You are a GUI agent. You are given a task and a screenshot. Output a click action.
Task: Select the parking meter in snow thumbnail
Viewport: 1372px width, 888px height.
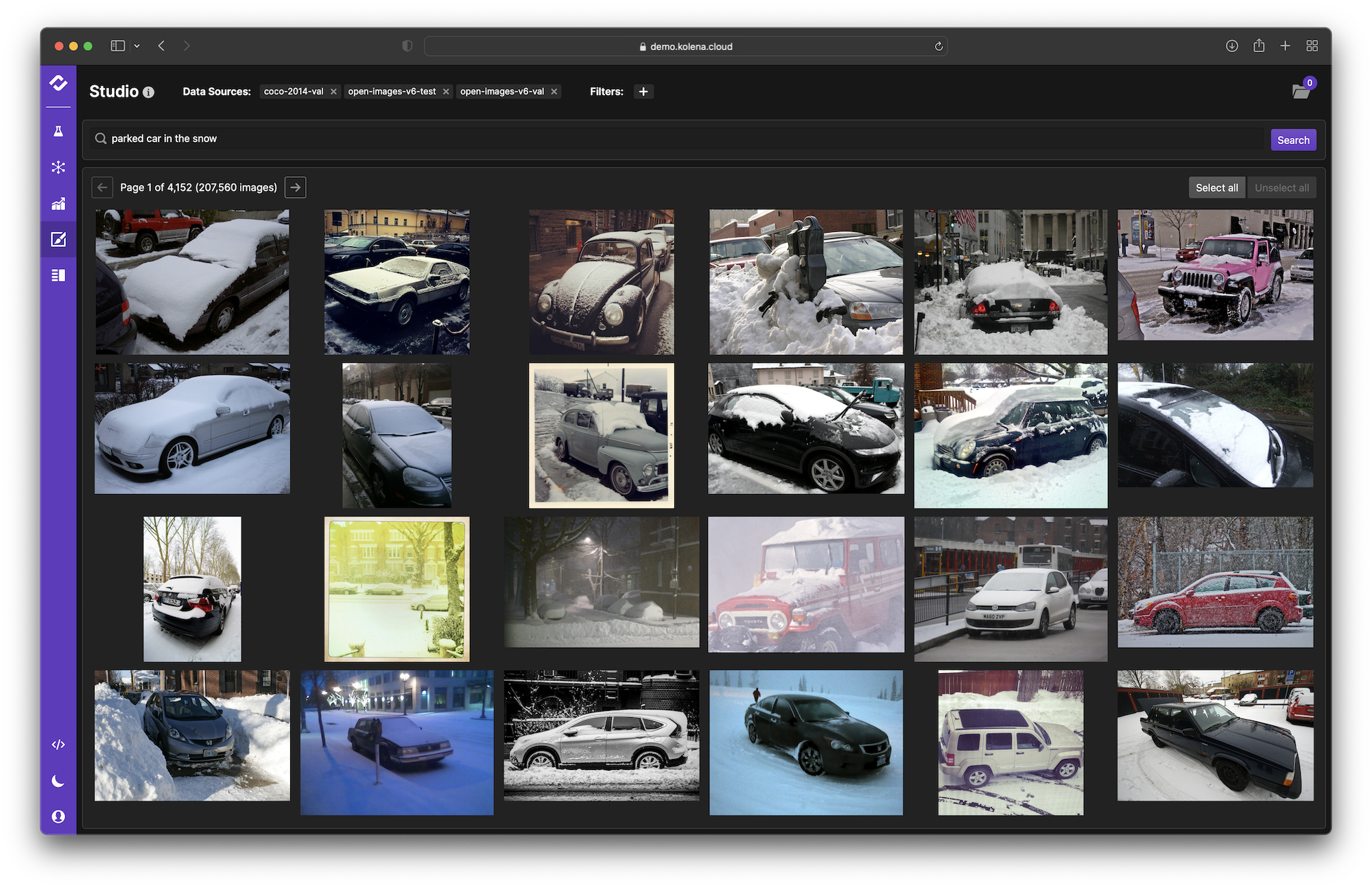click(x=806, y=282)
